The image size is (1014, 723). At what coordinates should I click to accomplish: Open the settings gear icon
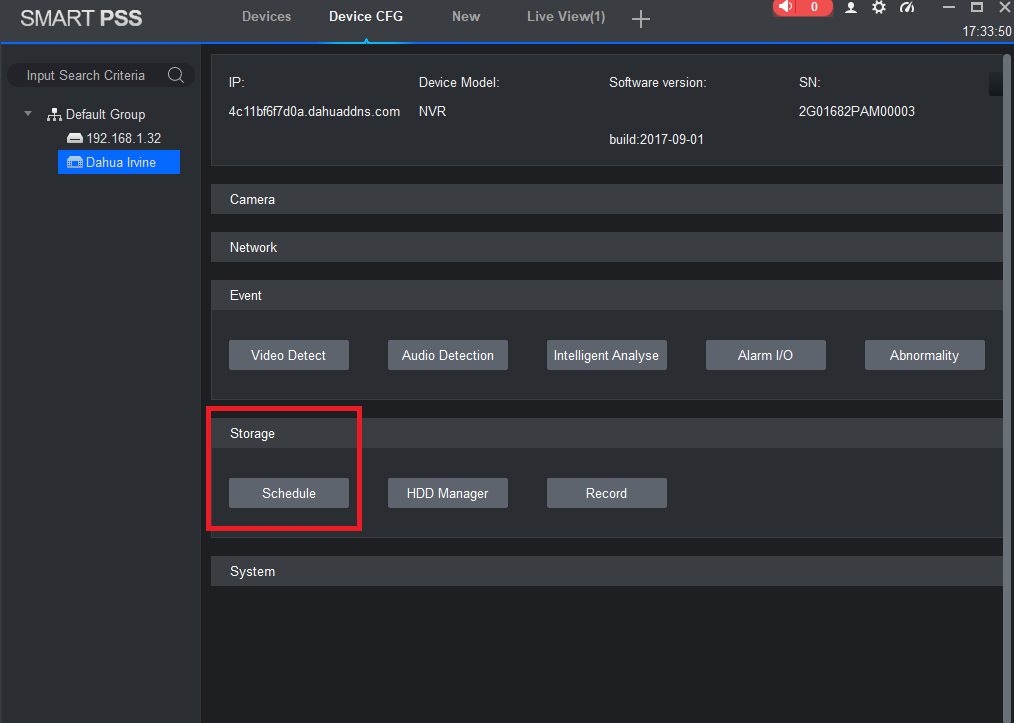coord(878,7)
